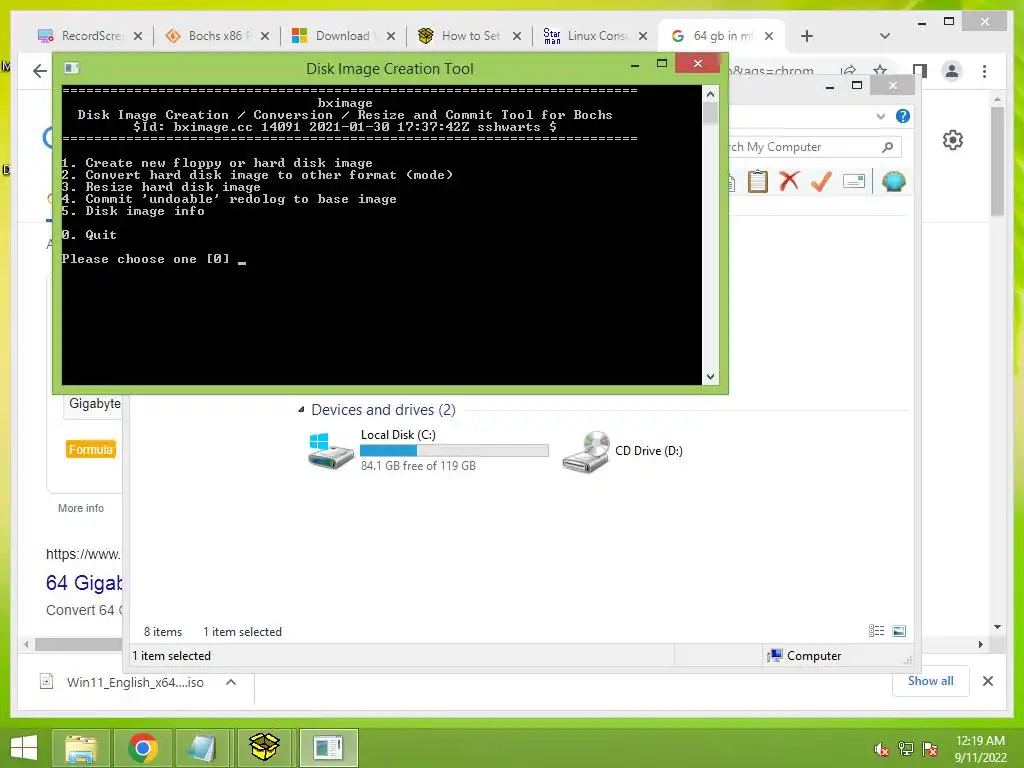1024x768 pixels.
Task: Switch Explorer to details view
Action: (x=876, y=630)
